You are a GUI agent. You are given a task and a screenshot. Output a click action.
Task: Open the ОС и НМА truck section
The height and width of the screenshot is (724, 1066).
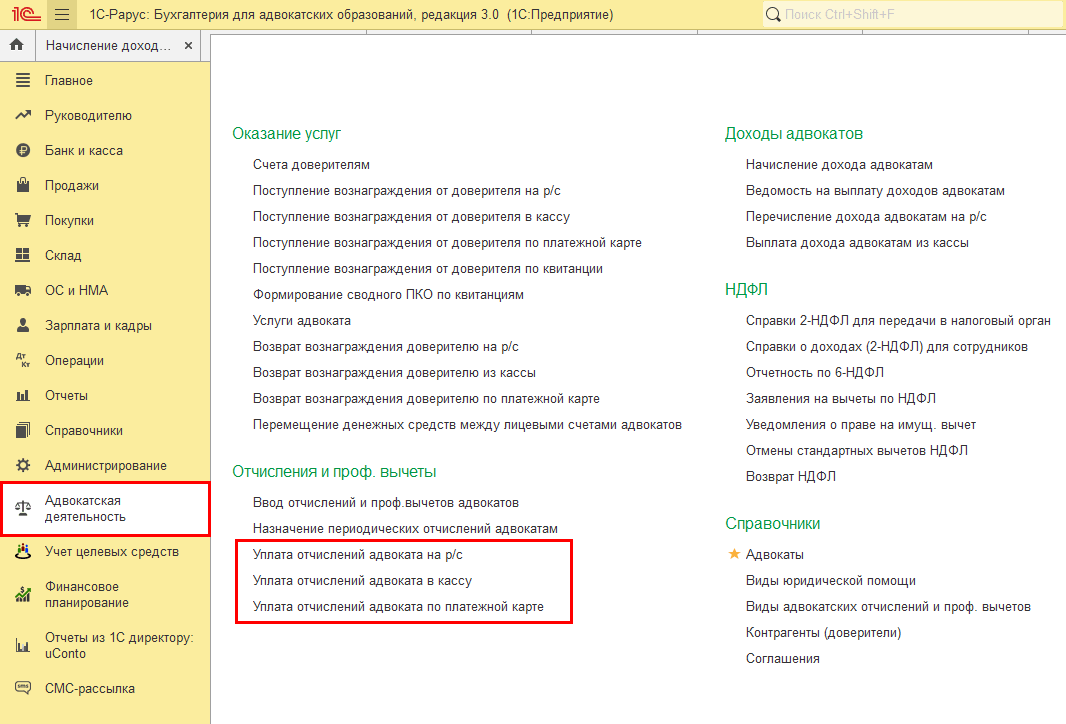click(76, 291)
